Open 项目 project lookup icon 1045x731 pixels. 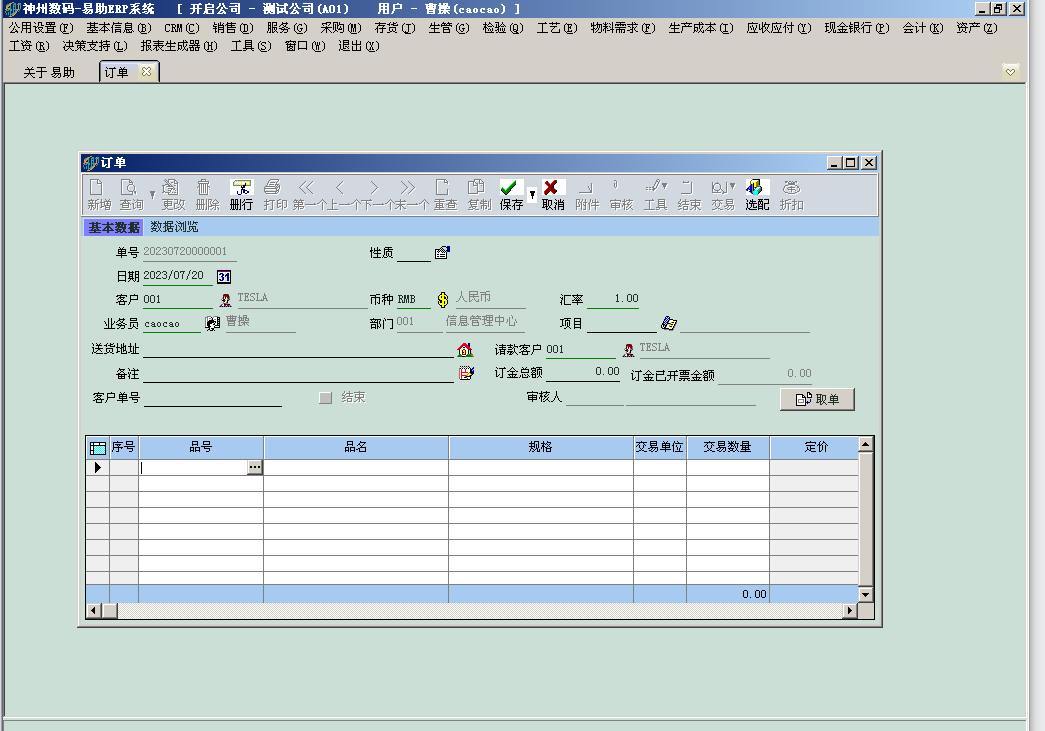click(668, 323)
